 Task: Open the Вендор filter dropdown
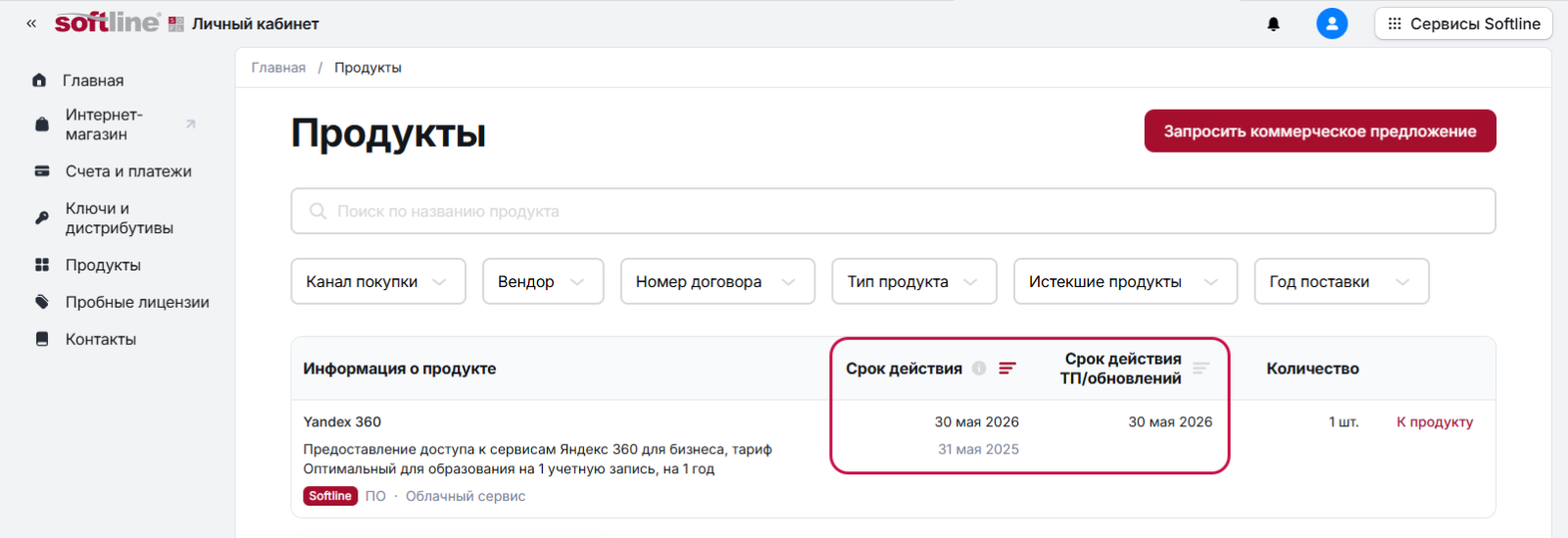[x=542, y=282]
